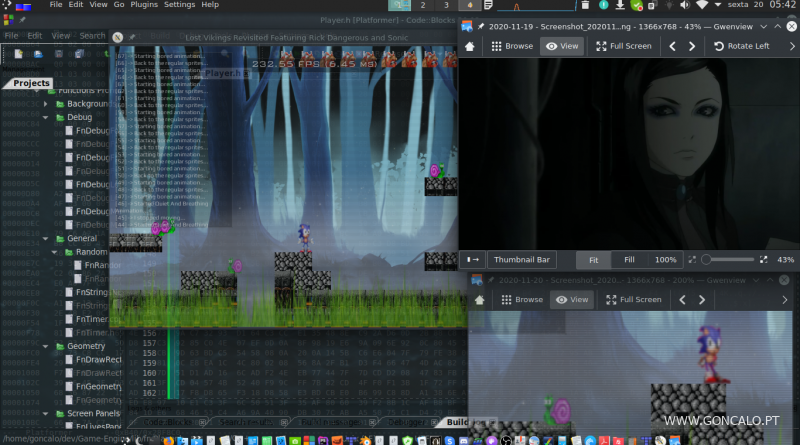Screen dimensions: 800x445
Task: Click Rotate Left in the top Gwenview toolbar
Action: 741,46
